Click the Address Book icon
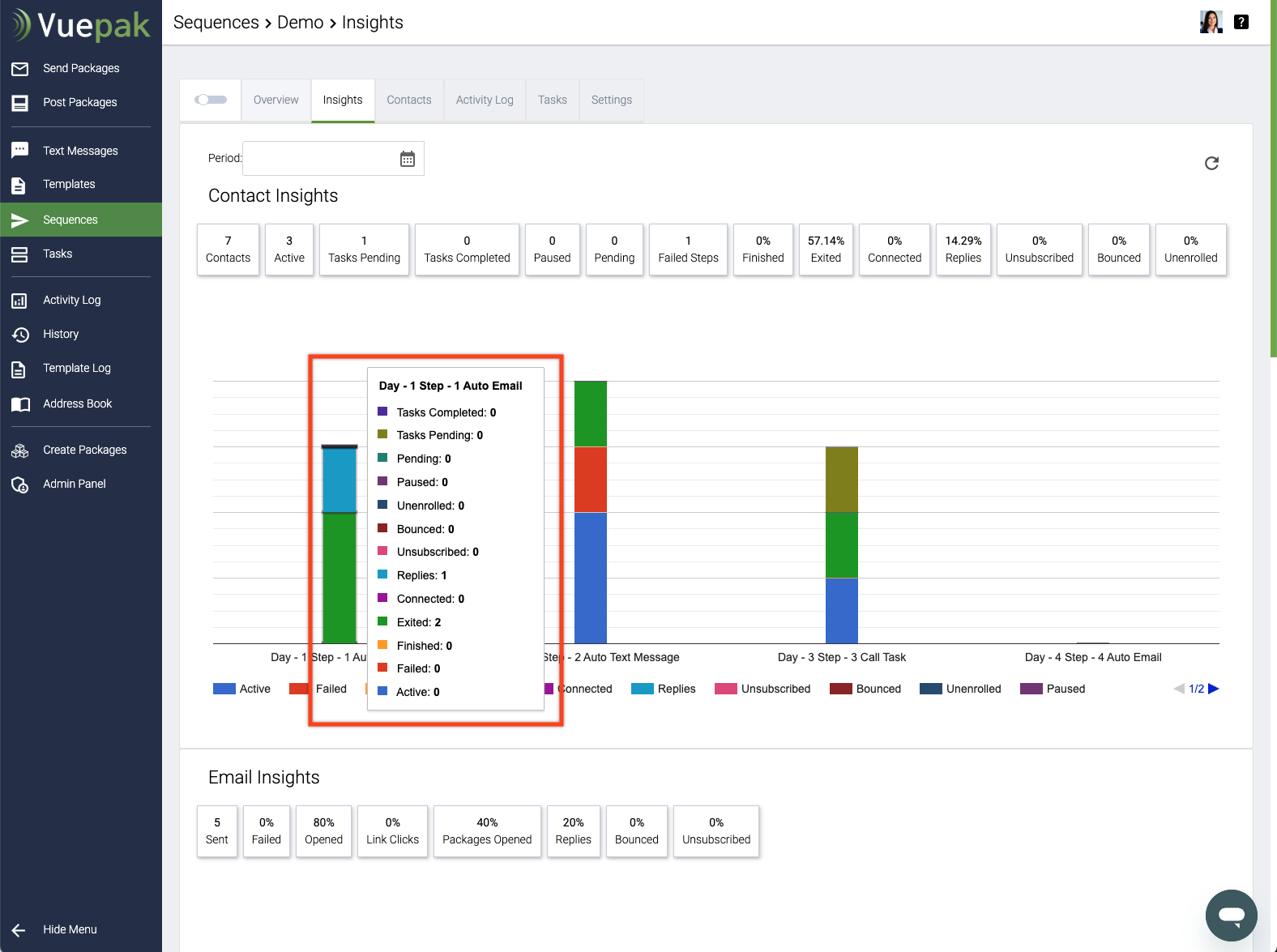This screenshot has width=1277, height=952. tap(20, 404)
